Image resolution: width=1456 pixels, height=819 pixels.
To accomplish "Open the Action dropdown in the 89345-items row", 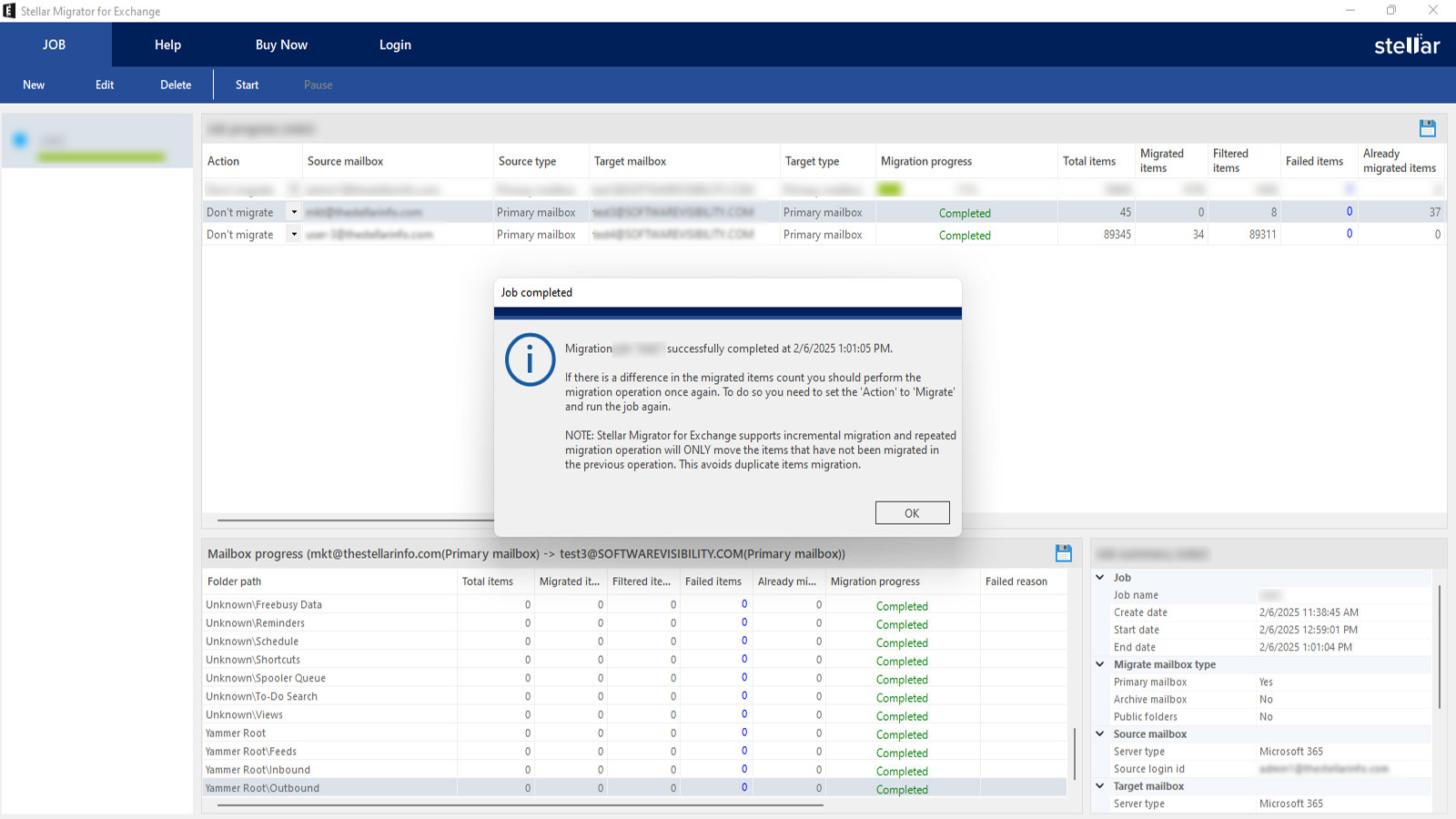I will click(294, 234).
